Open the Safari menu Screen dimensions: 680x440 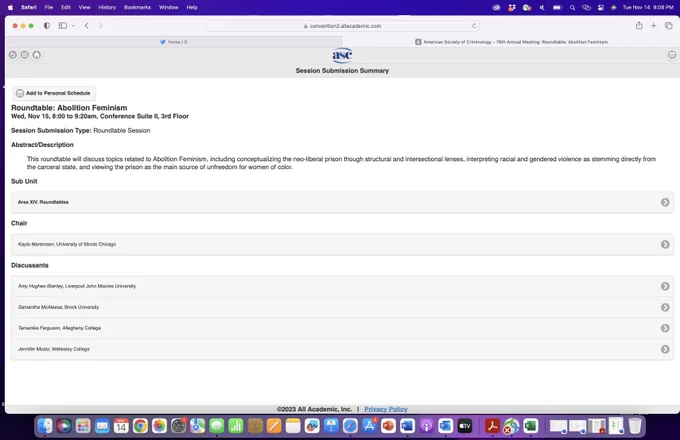pyautogui.click(x=29, y=7)
